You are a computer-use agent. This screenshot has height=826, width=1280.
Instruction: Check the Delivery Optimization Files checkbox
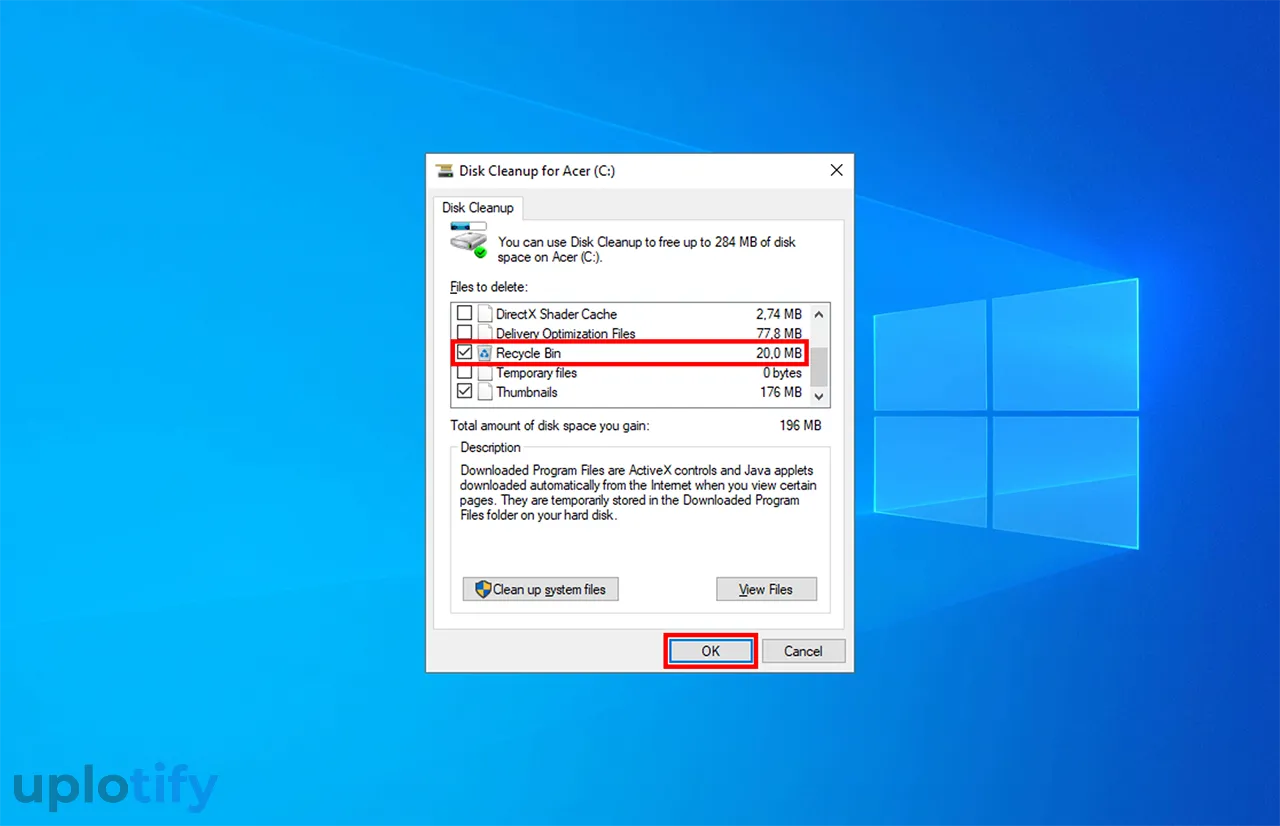click(464, 333)
